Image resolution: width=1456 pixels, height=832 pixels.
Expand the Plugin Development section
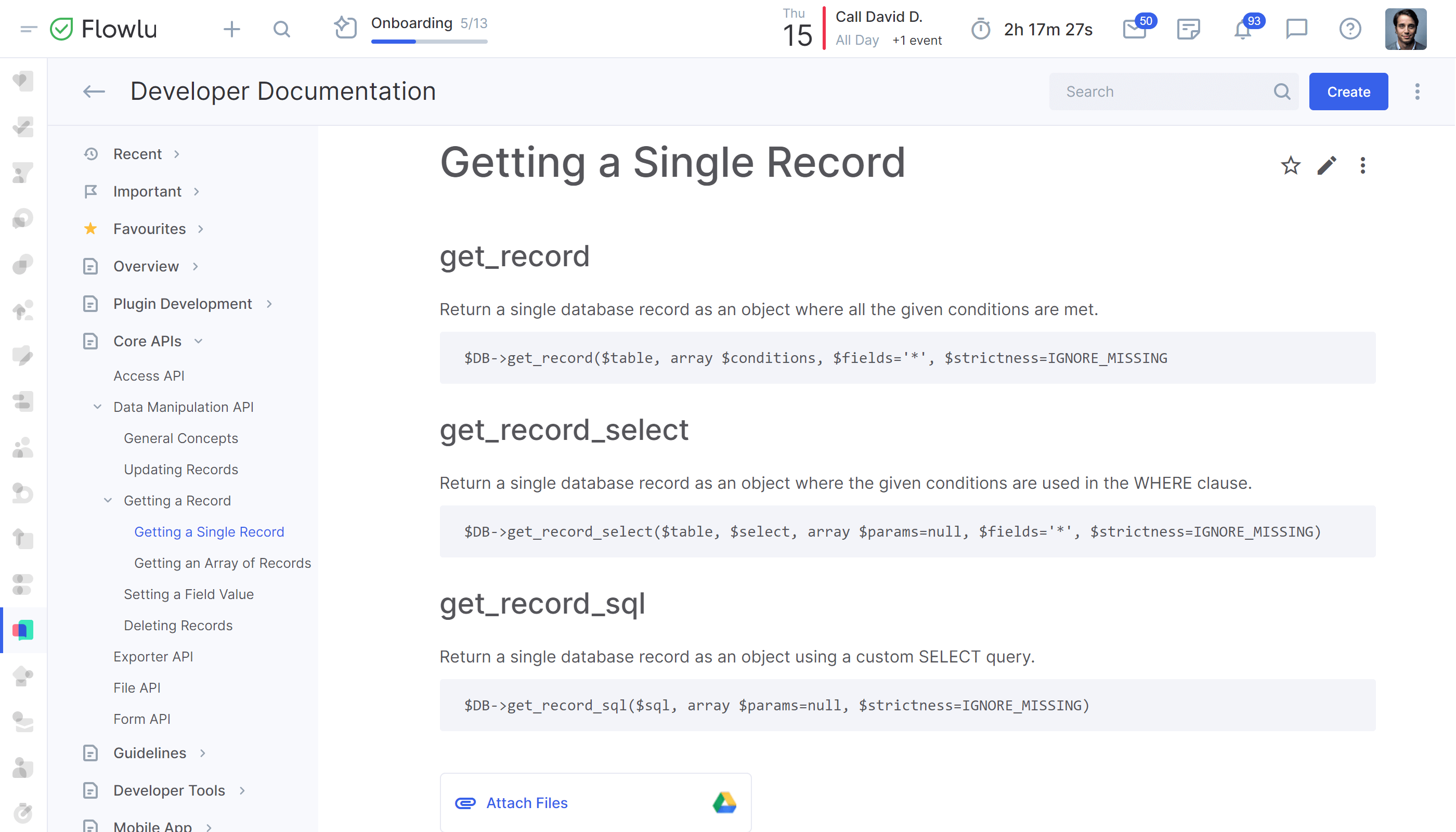269,304
